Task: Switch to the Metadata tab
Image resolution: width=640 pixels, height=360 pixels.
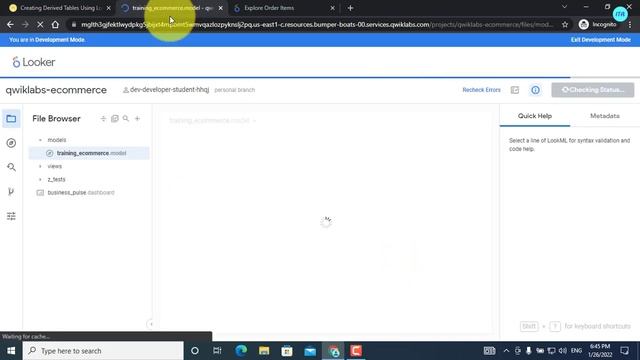Action: click(605, 116)
